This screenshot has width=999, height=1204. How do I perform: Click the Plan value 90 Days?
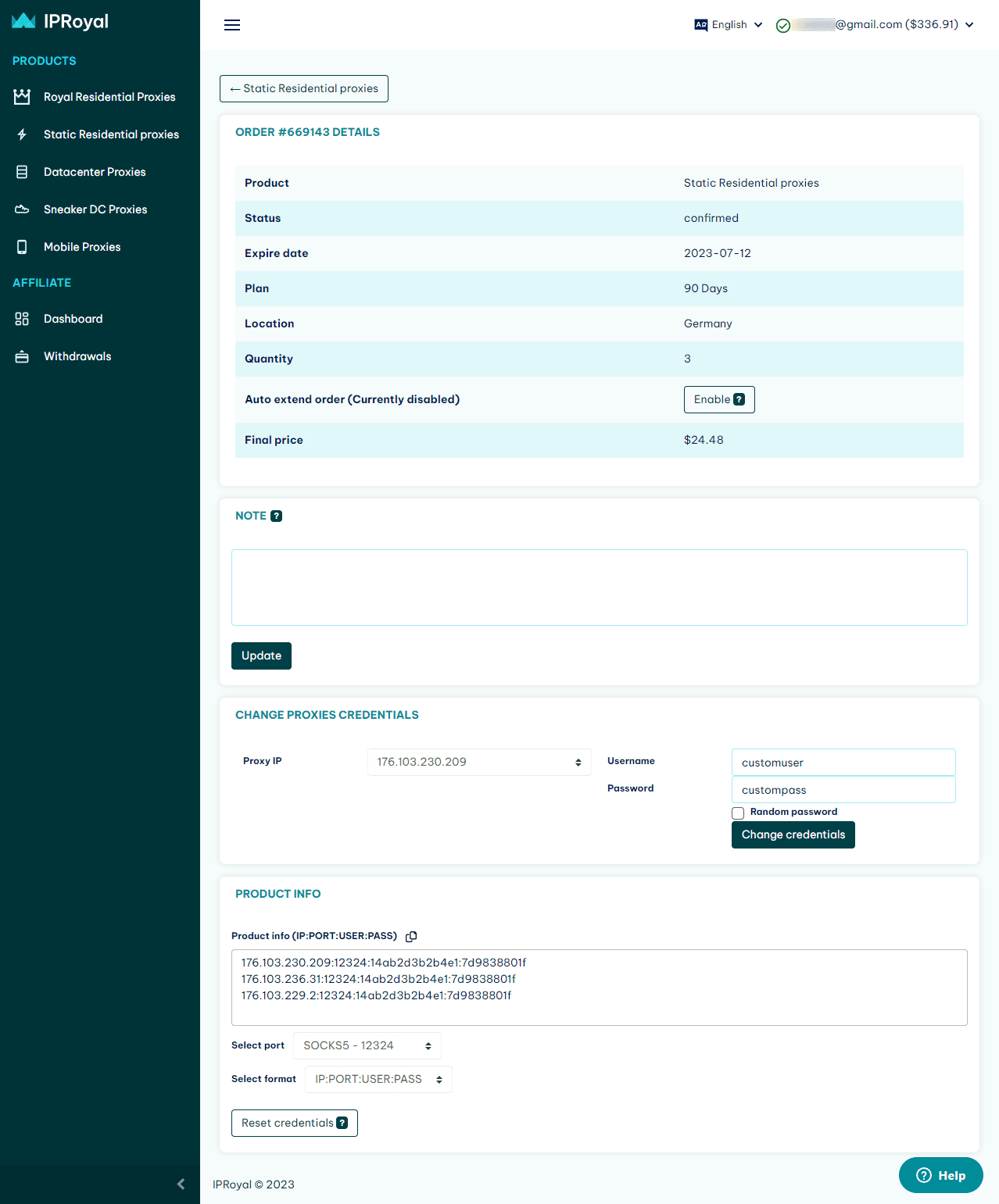tap(706, 288)
